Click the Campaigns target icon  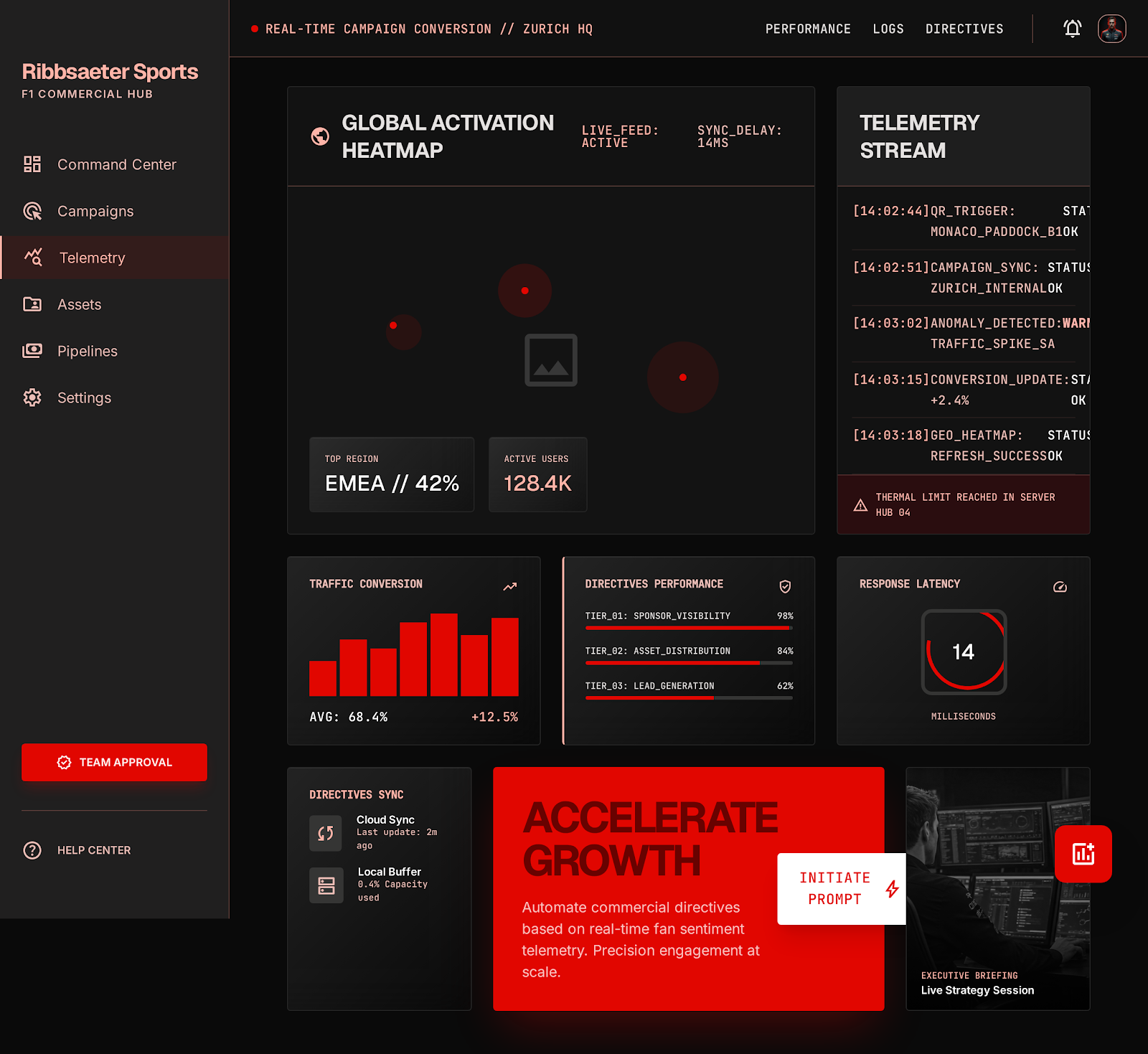click(x=32, y=211)
